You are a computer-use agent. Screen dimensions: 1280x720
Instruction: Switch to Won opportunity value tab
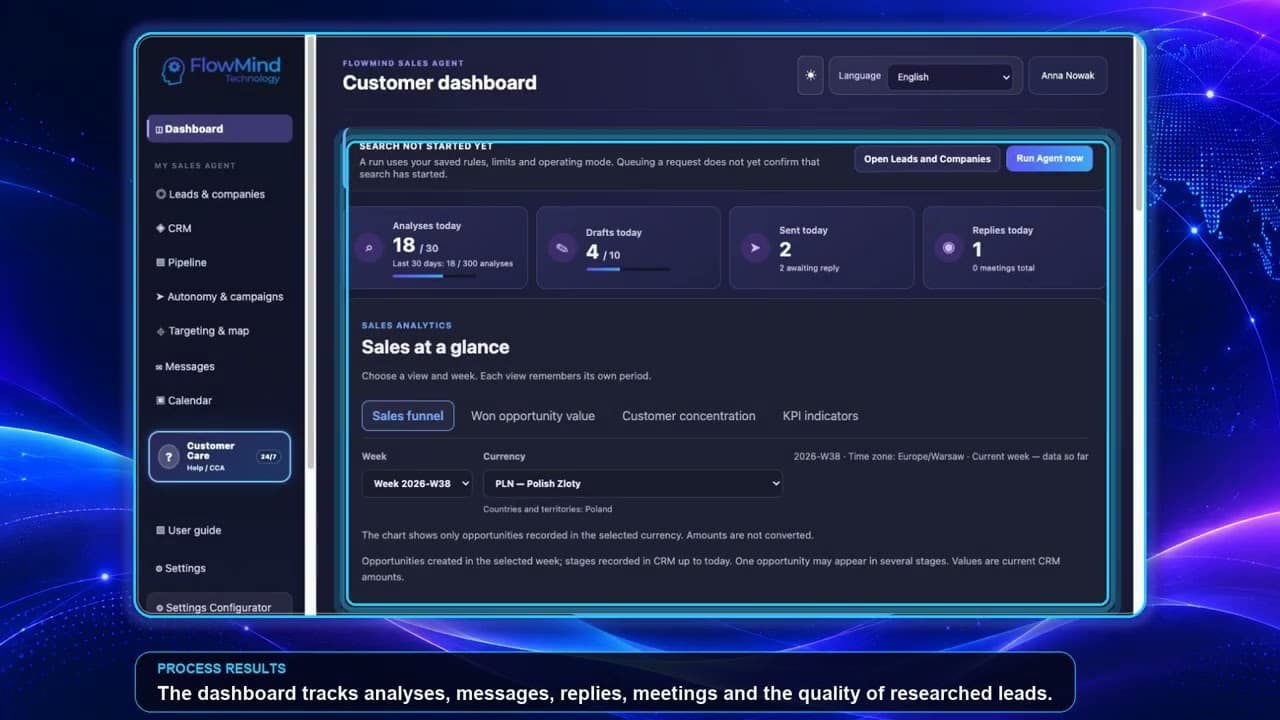(x=533, y=416)
